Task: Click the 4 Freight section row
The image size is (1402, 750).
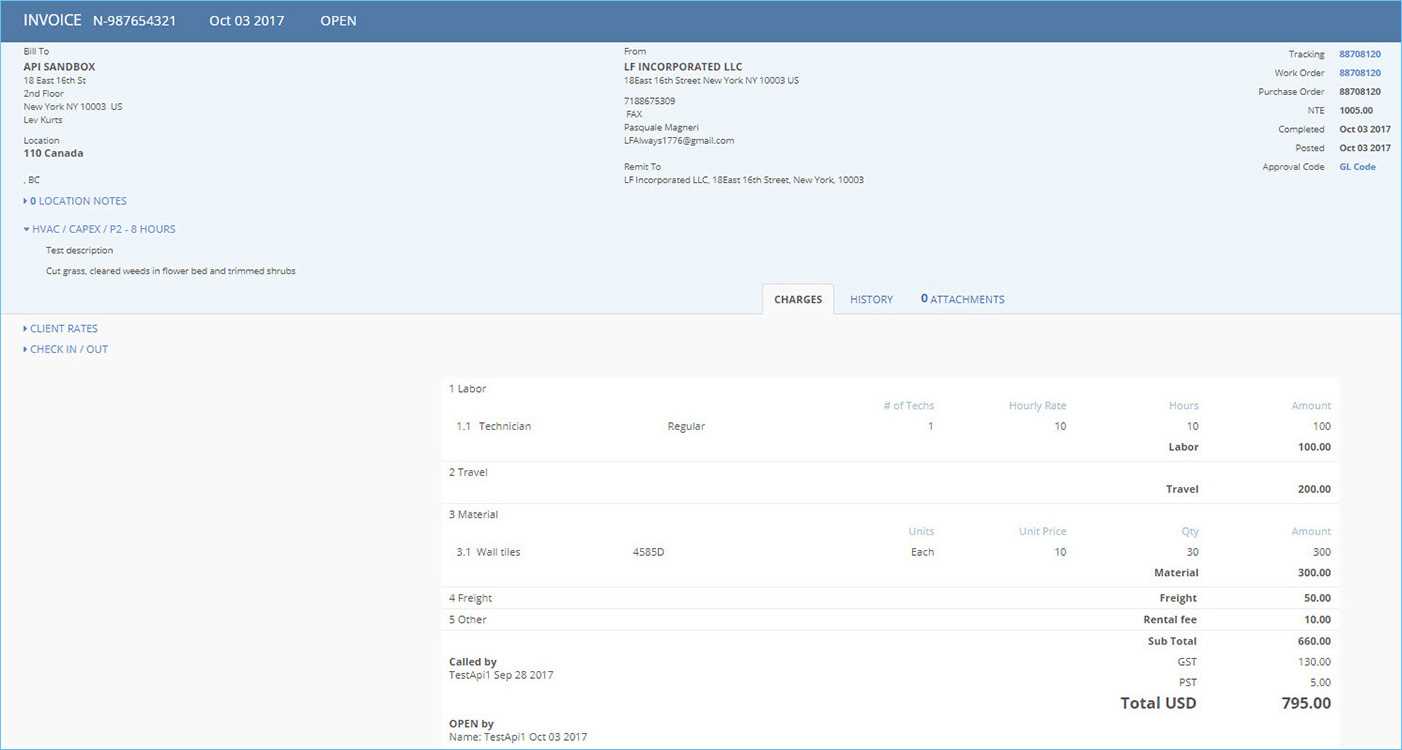Action: point(890,598)
